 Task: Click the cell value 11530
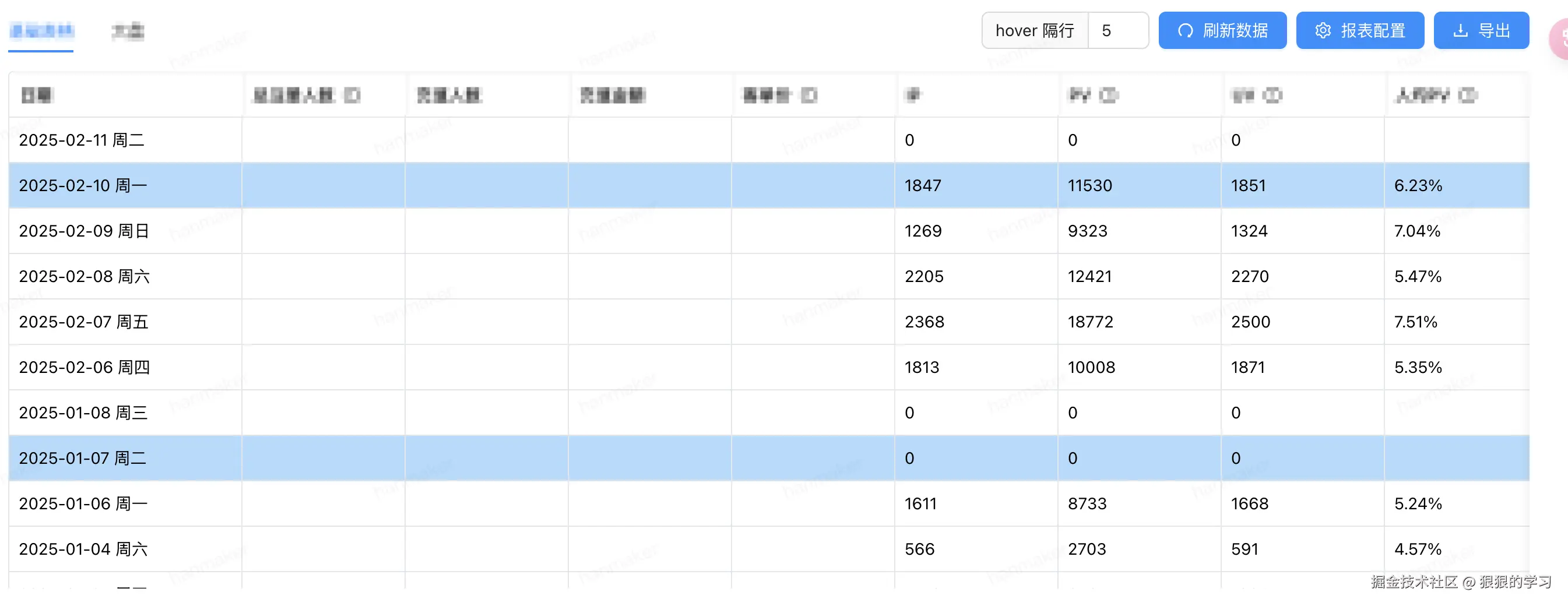pyautogui.click(x=1089, y=185)
